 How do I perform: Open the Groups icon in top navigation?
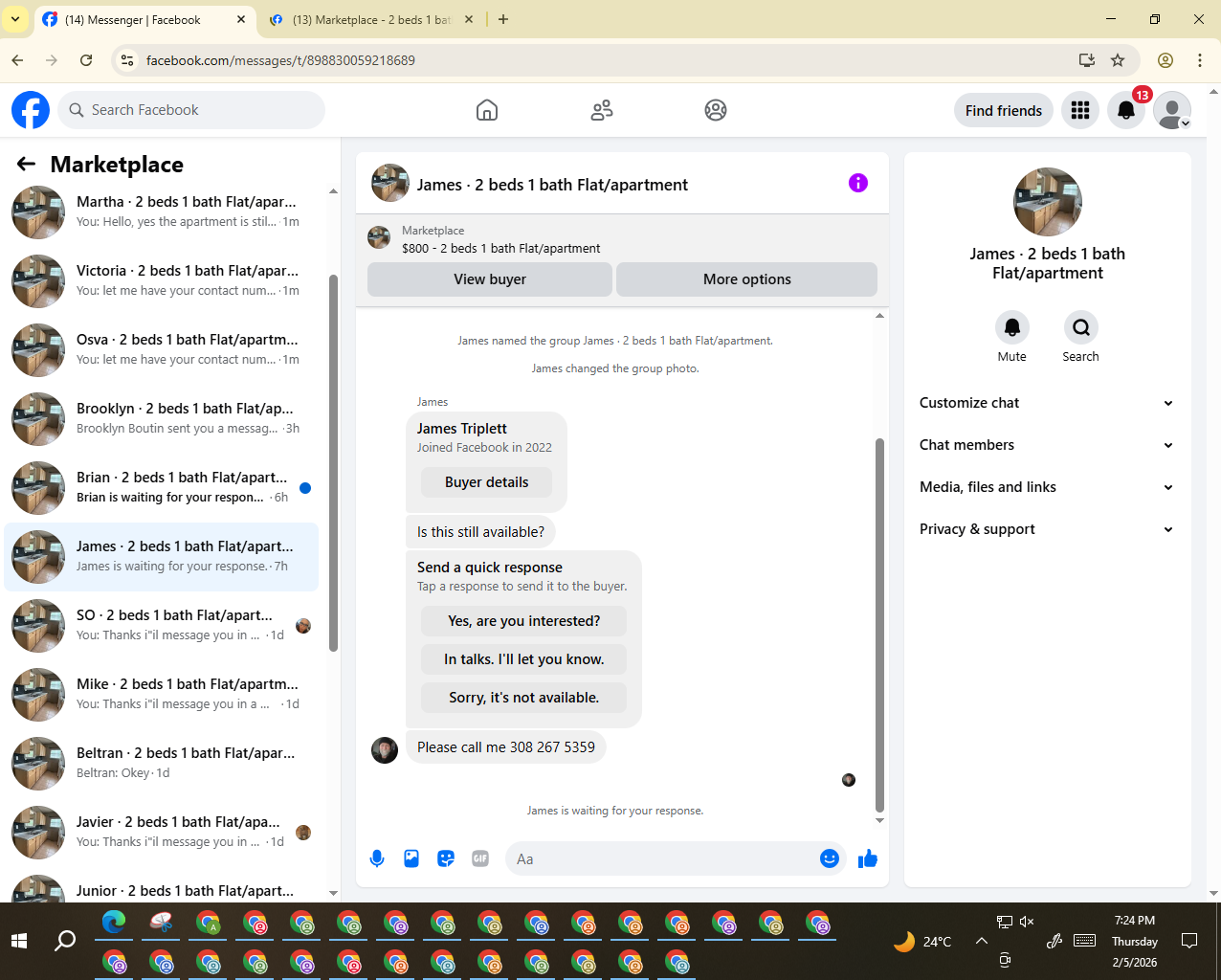(x=716, y=110)
